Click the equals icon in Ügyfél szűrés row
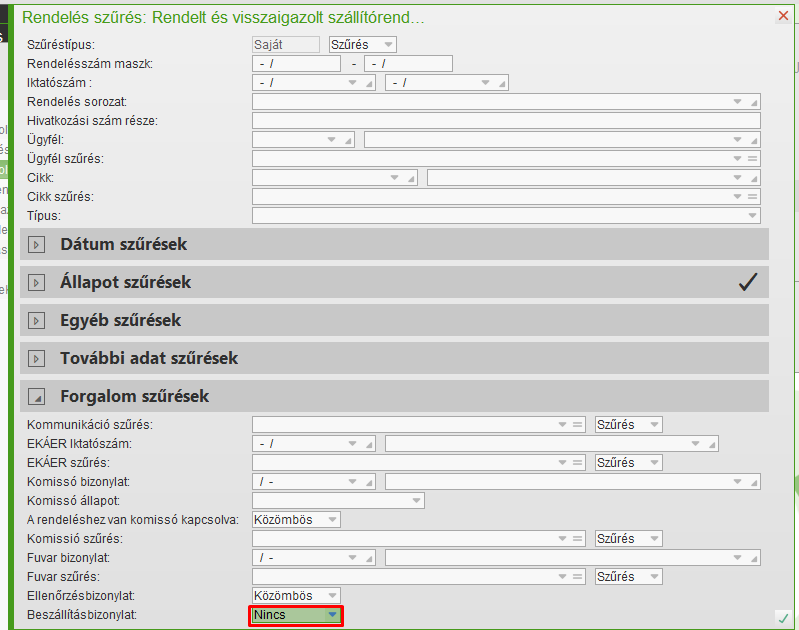Viewport: 799px width, 630px height. [x=753, y=159]
